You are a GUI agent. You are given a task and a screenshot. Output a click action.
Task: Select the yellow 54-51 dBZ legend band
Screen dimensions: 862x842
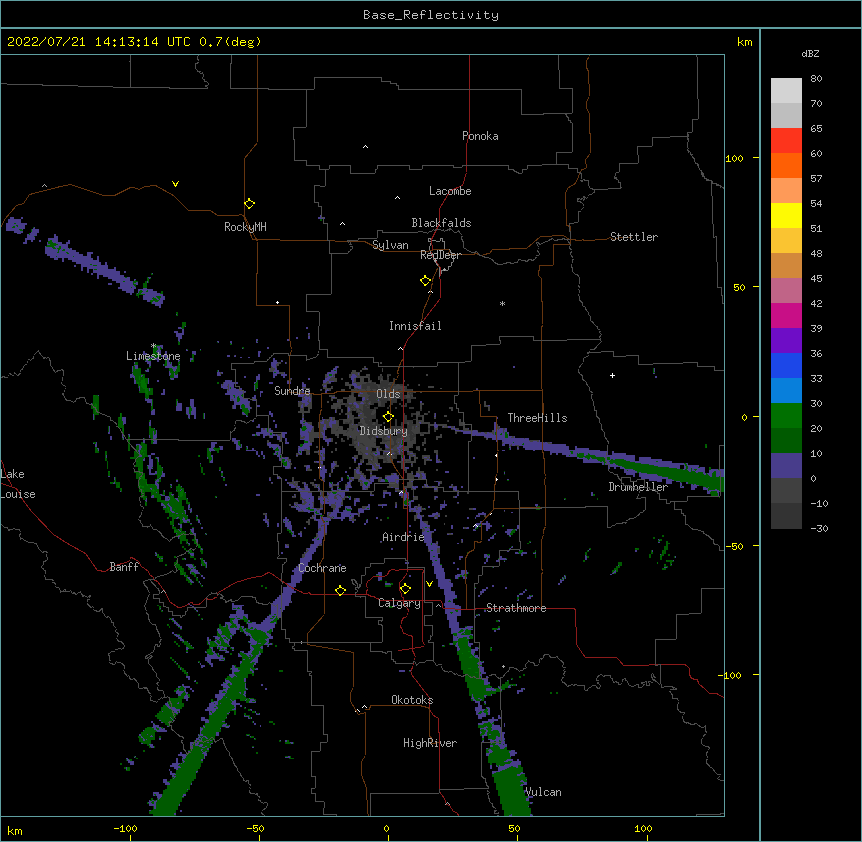click(786, 215)
